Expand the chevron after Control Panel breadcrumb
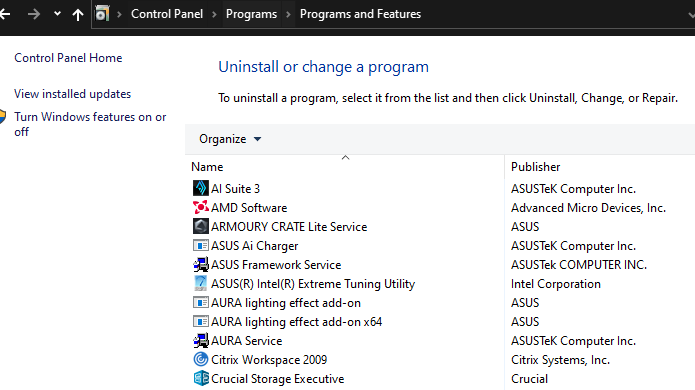Screen dimensions: 695x390 click(x=215, y=14)
